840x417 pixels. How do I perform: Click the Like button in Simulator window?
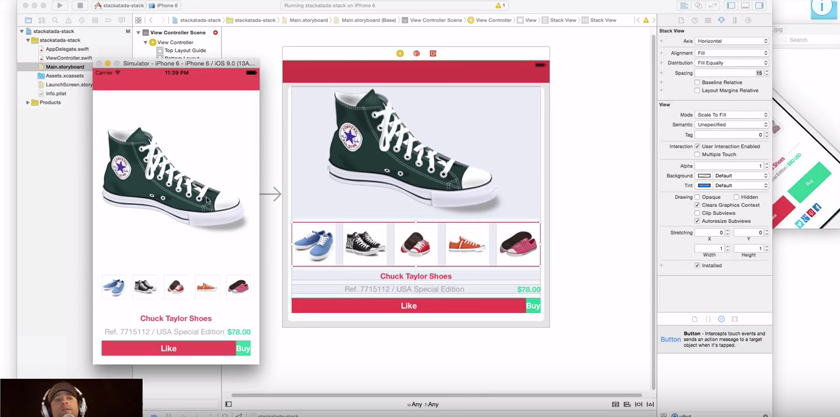169,348
